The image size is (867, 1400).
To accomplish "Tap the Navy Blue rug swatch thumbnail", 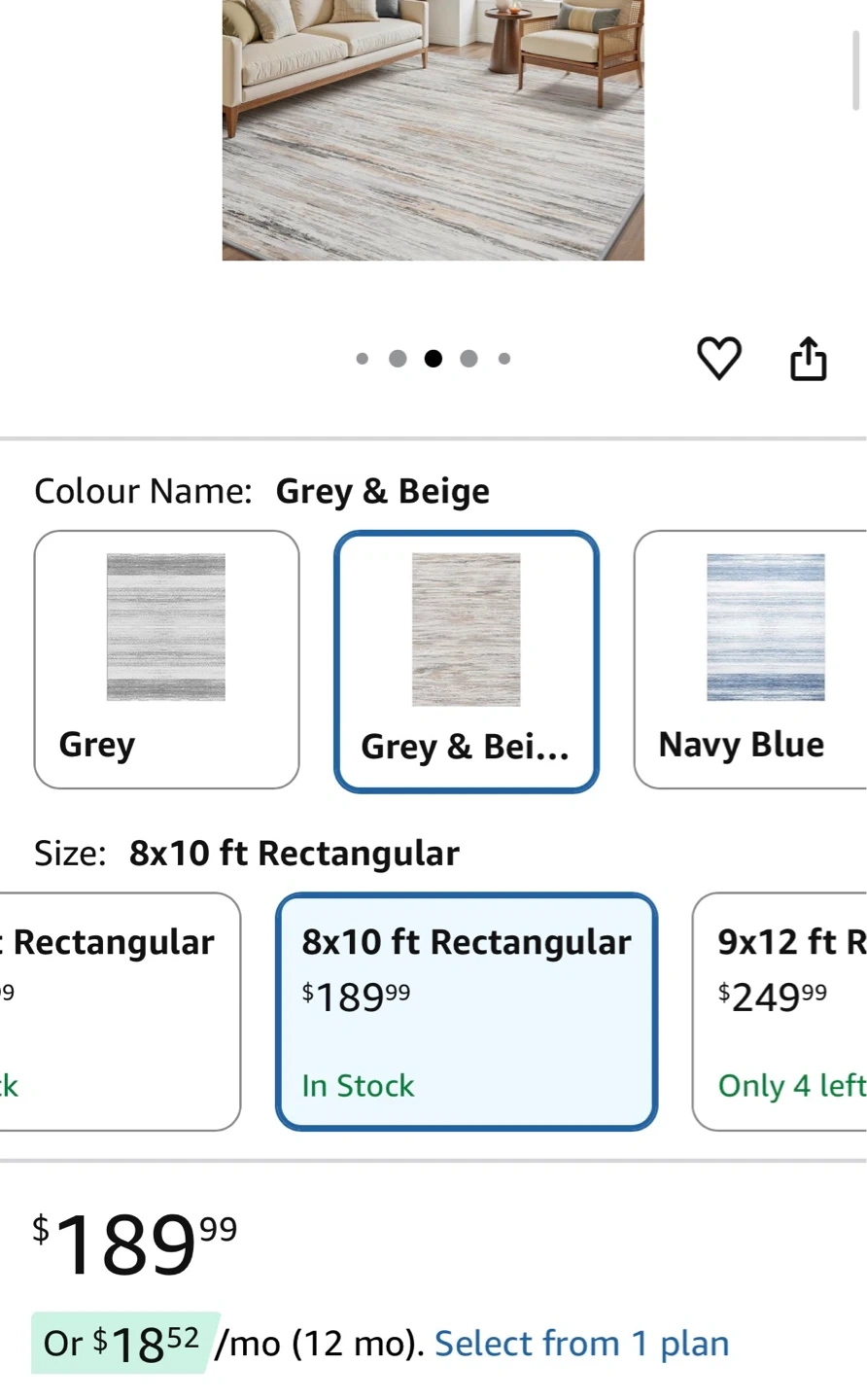I will point(766,627).
